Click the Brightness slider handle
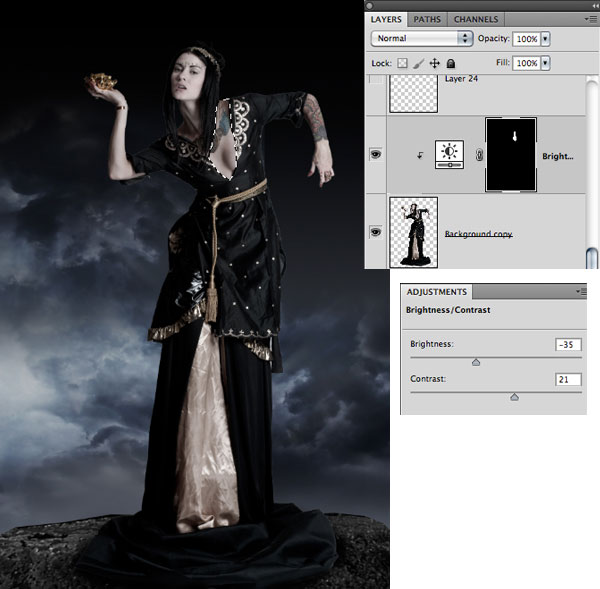Screen dimensions: 600x589 [x=476, y=362]
